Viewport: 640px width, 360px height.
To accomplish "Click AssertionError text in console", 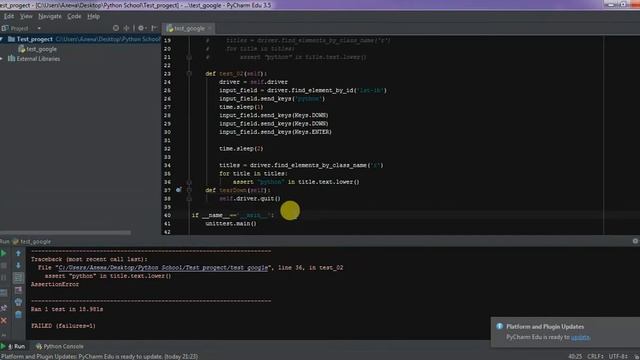I will (x=55, y=284).
